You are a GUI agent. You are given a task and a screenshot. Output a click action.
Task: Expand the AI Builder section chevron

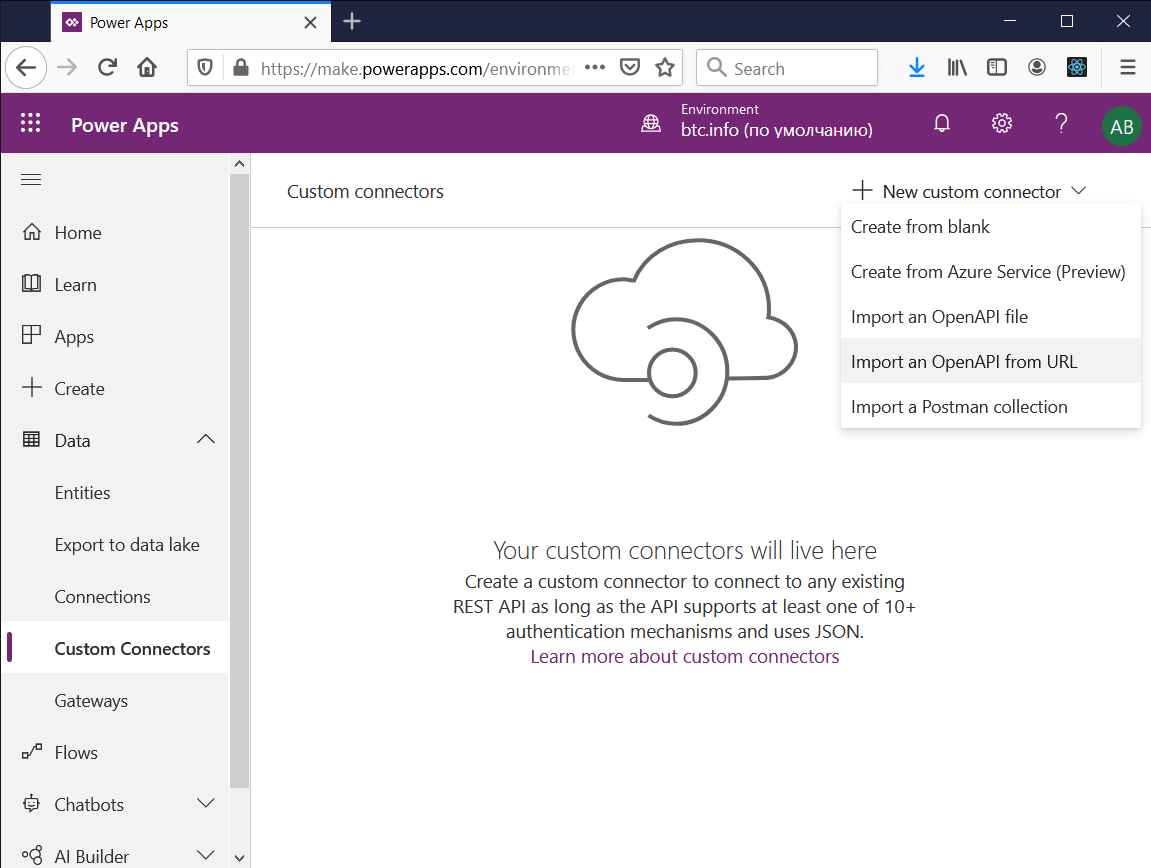pyautogui.click(x=206, y=855)
